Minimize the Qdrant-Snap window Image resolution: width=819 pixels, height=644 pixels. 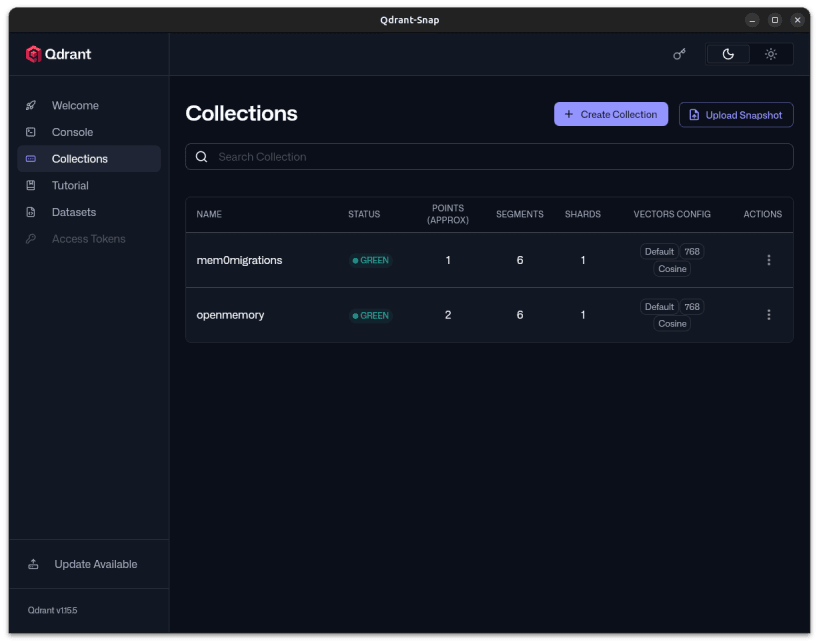pyautogui.click(x=752, y=20)
